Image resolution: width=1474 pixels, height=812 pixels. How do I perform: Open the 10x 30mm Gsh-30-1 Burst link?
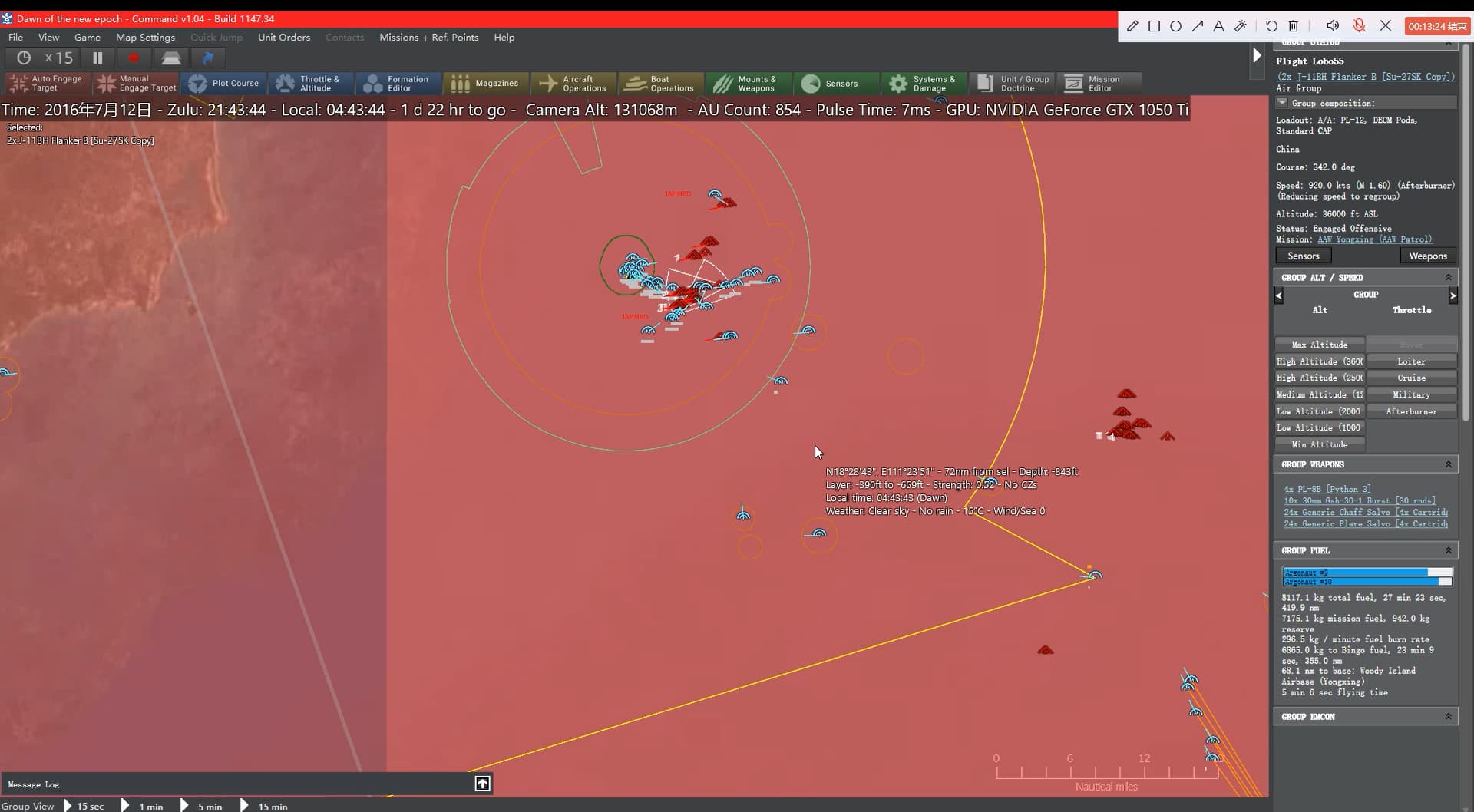(1360, 500)
